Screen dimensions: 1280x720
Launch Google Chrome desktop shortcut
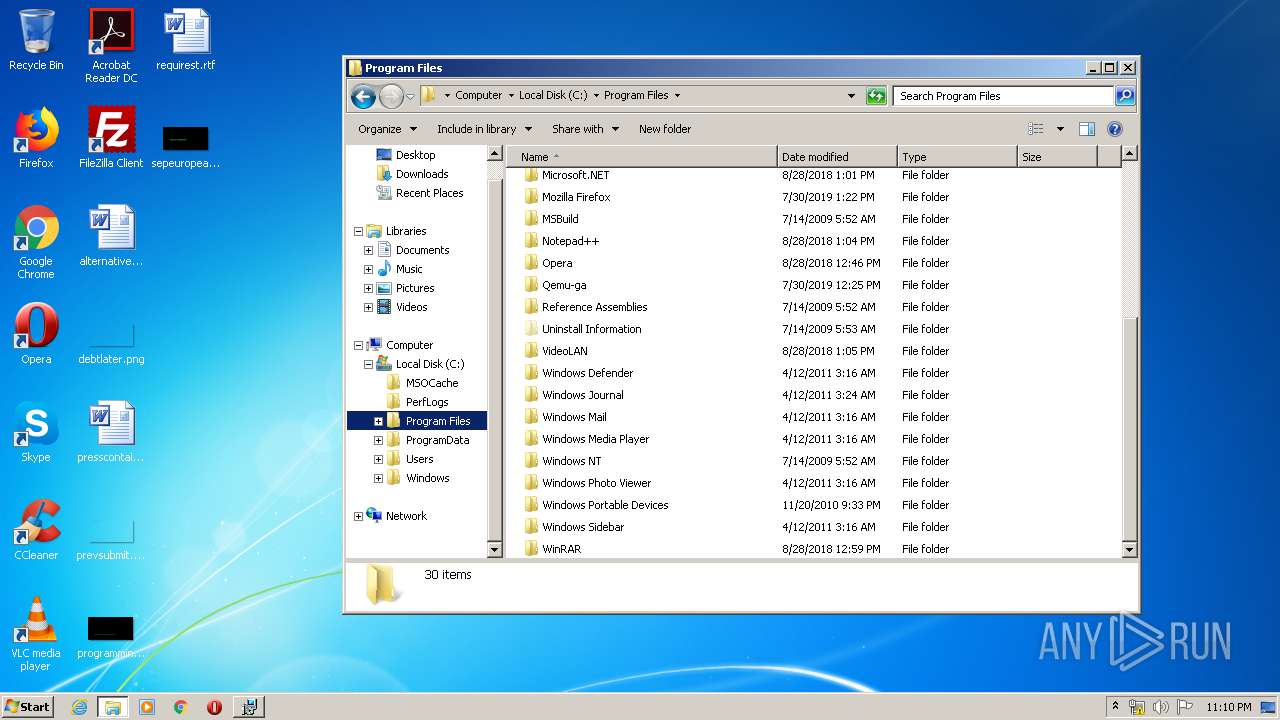coord(36,242)
